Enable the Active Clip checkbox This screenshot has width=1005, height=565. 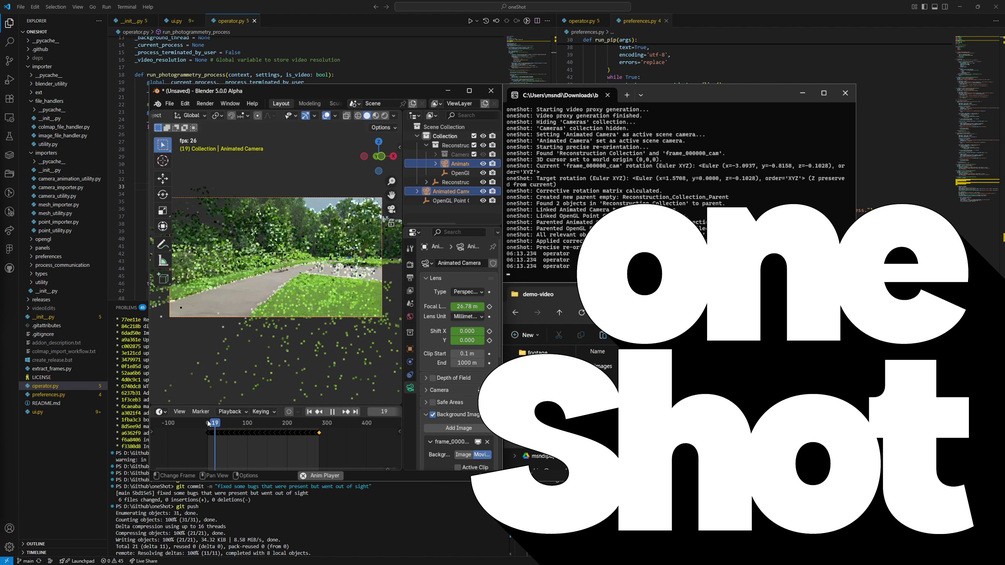pos(458,467)
